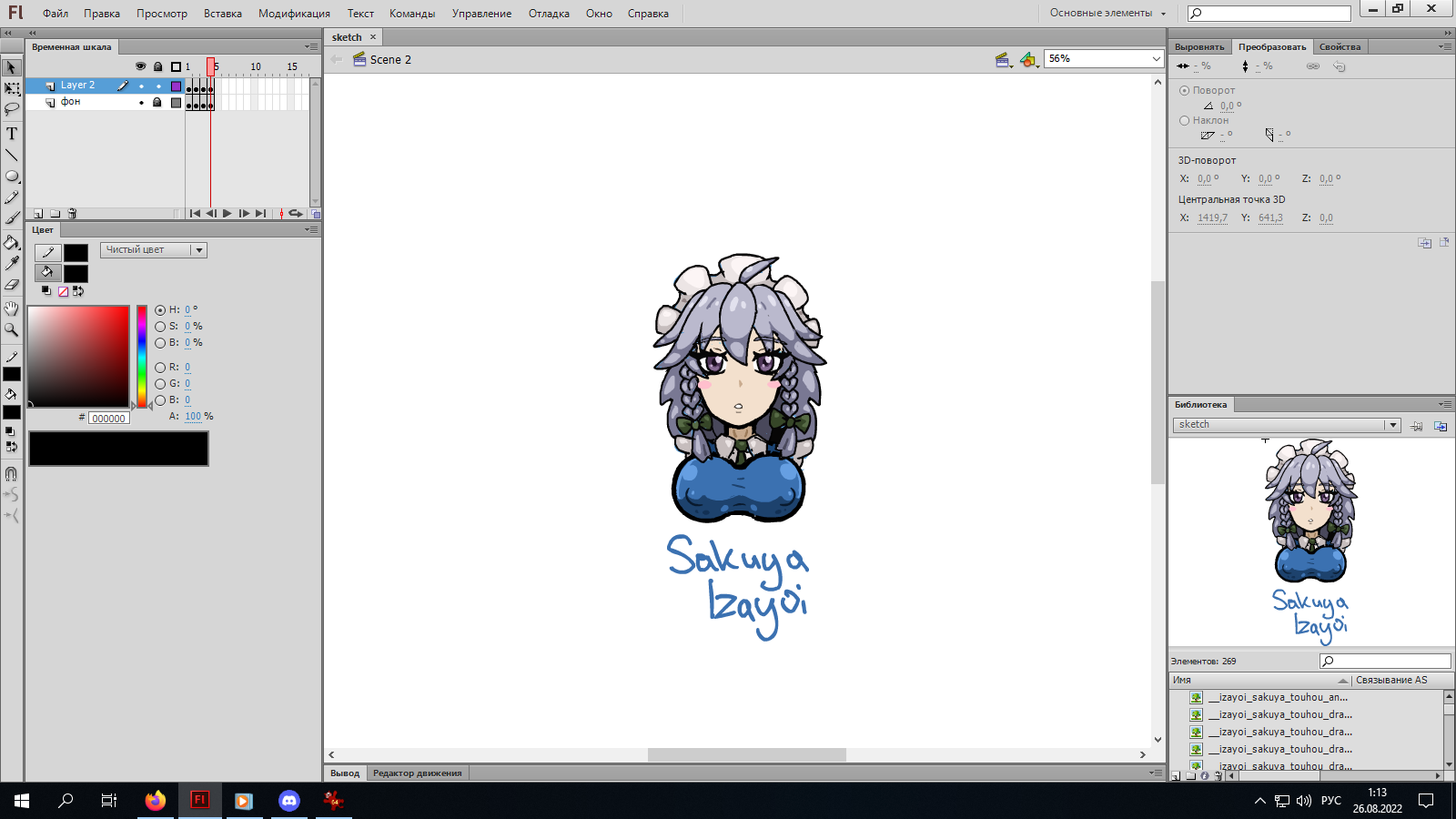The height and width of the screenshot is (819, 1456).
Task: Open the Color panel options menu
Action: pos(311,229)
